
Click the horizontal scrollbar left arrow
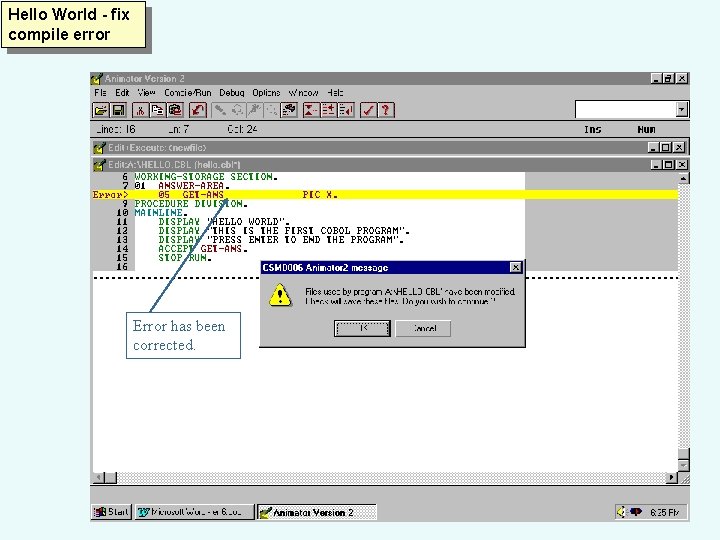tap(98, 478)
